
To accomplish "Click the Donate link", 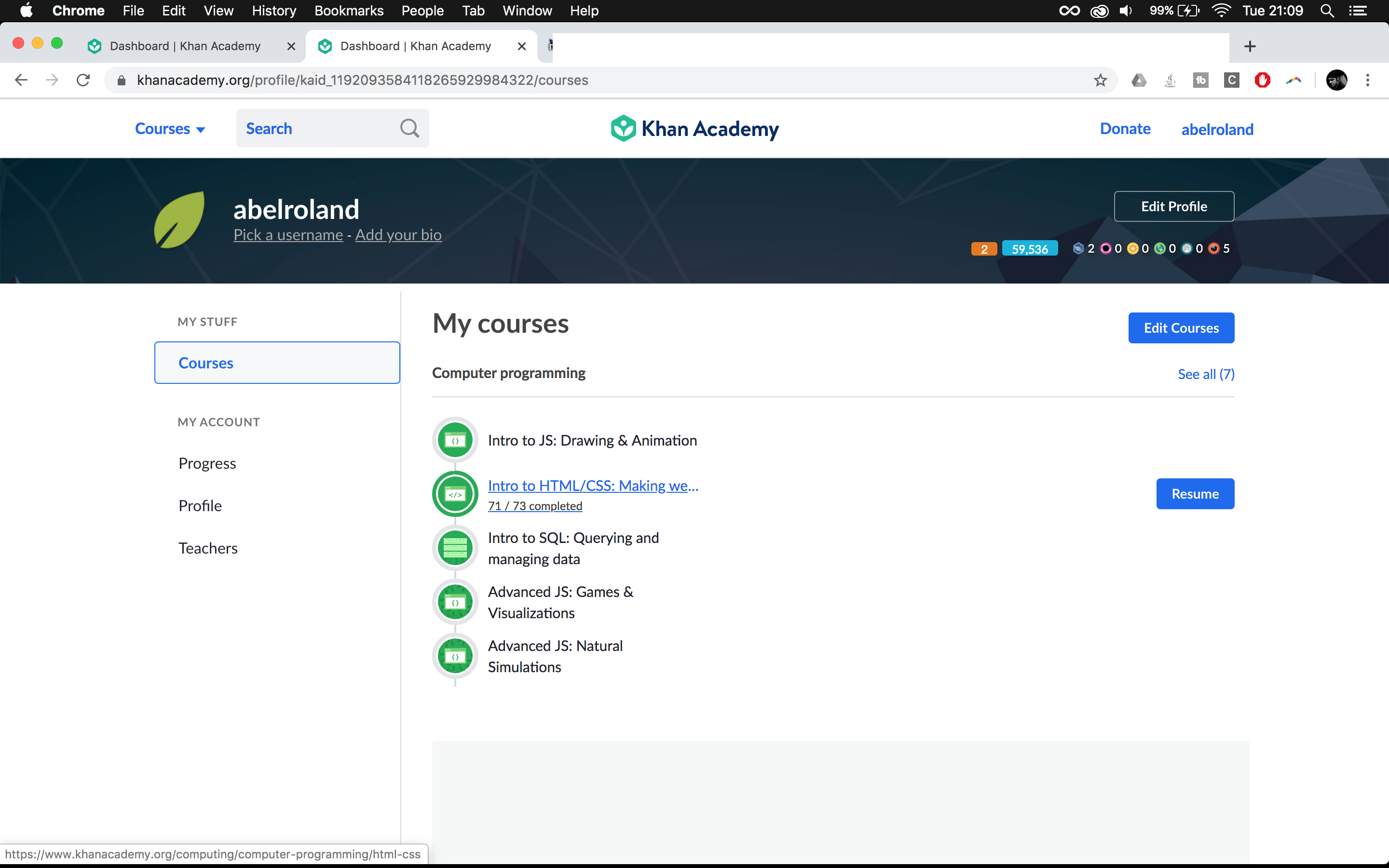I will coord(1125,129).
